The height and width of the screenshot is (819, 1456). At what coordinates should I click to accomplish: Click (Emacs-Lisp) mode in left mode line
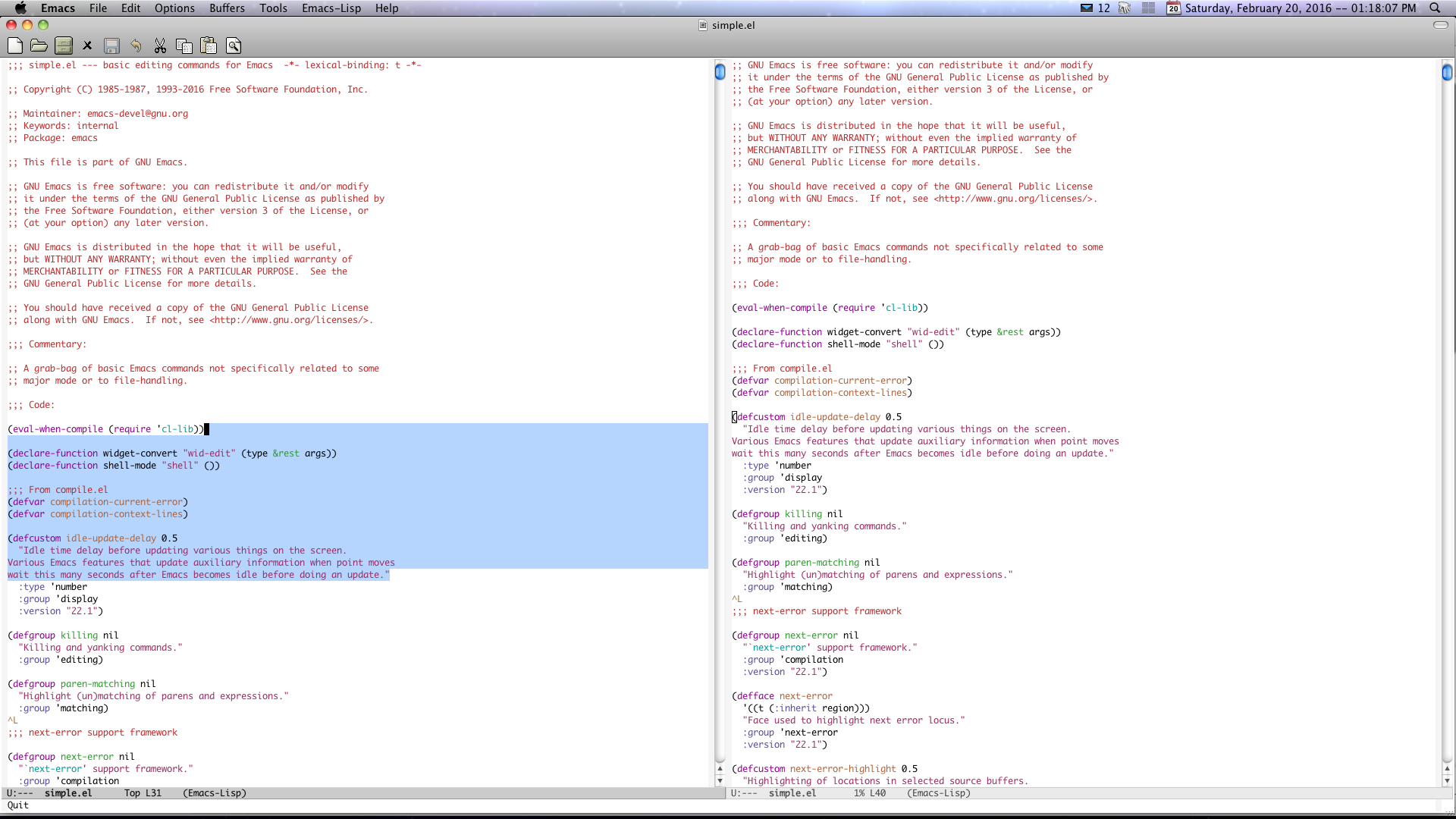215,793
